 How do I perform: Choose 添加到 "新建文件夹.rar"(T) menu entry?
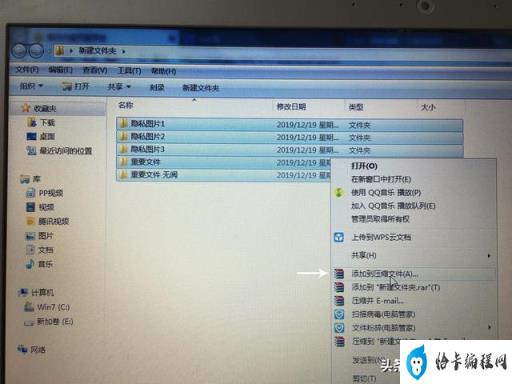tap(396, 287)
